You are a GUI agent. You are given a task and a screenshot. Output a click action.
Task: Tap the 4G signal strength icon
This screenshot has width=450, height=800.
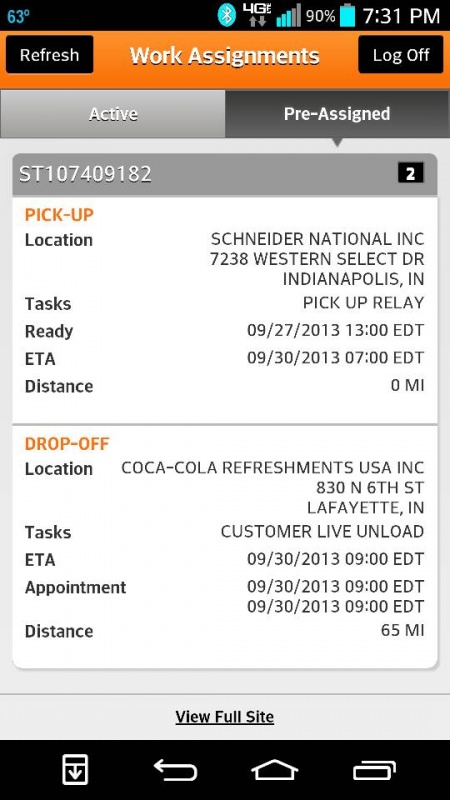coord(289,15)
